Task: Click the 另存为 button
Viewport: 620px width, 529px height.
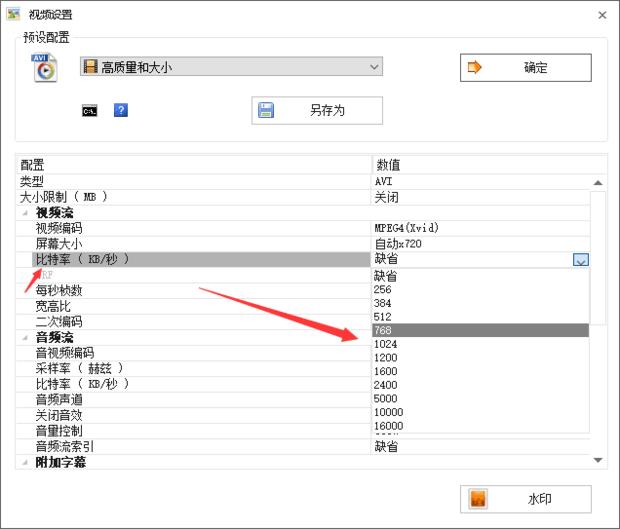Action: (316, 110)
